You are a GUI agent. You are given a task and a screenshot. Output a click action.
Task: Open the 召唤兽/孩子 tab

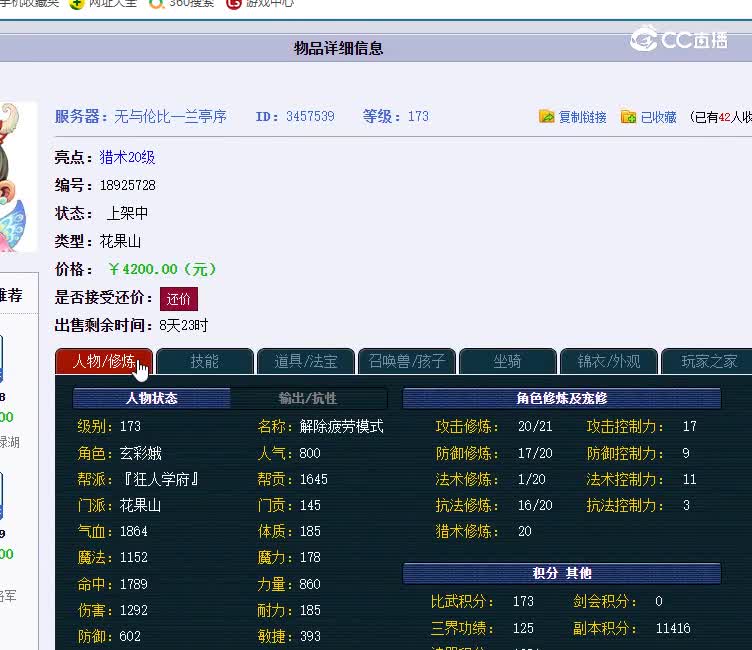(x=407, y=361)
